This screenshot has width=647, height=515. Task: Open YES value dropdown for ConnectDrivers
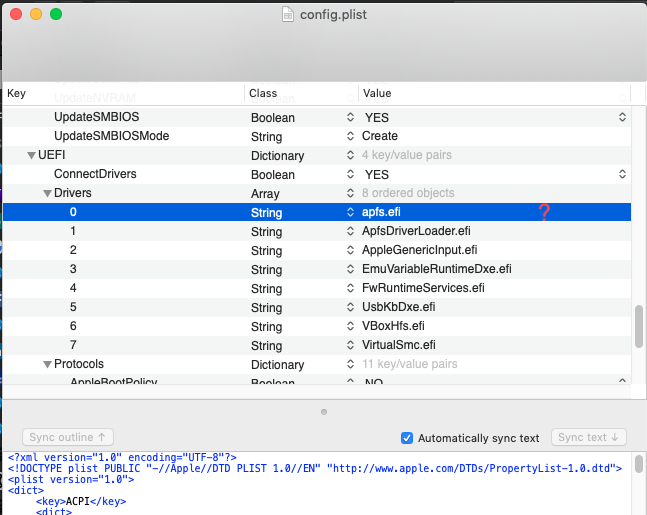click(622, 174)
